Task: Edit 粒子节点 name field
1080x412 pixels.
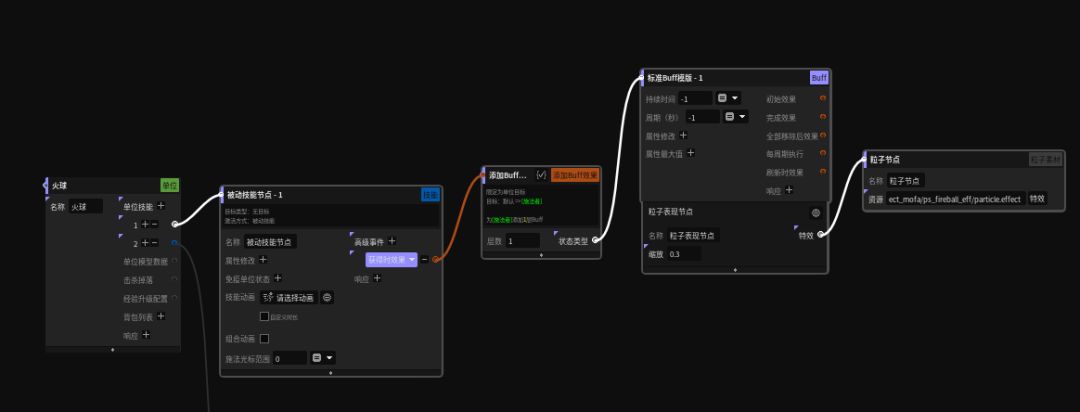Action: coord(905,181)
